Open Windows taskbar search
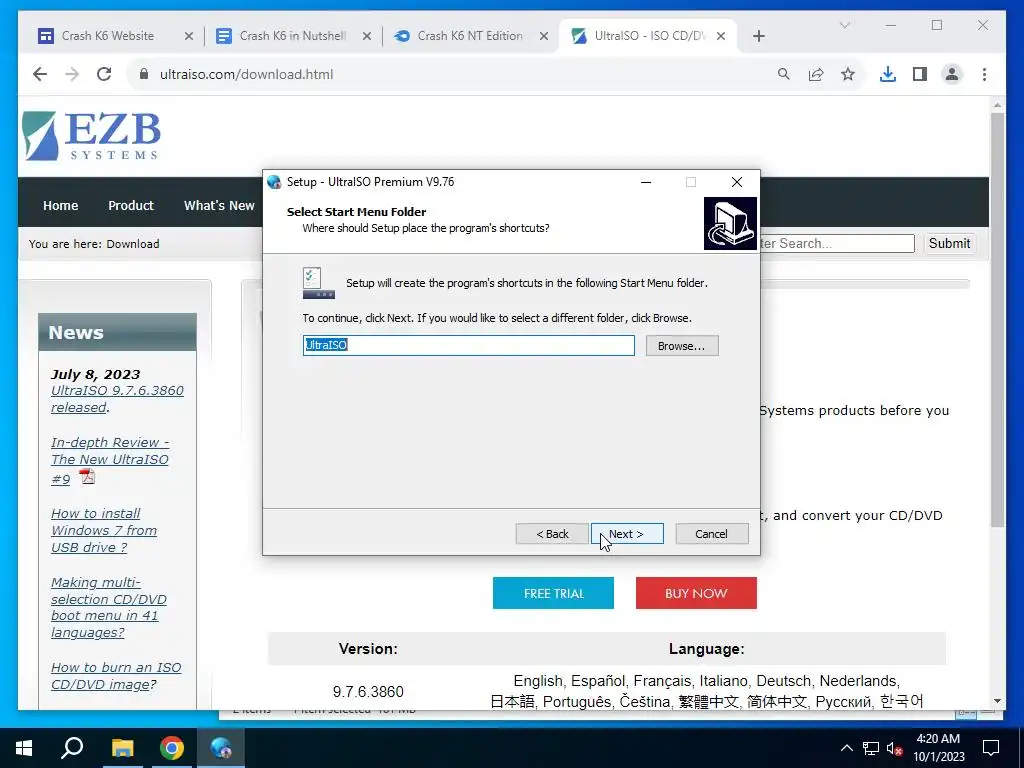This screenshot has height=768, width=1024. [x=72, y=748]
